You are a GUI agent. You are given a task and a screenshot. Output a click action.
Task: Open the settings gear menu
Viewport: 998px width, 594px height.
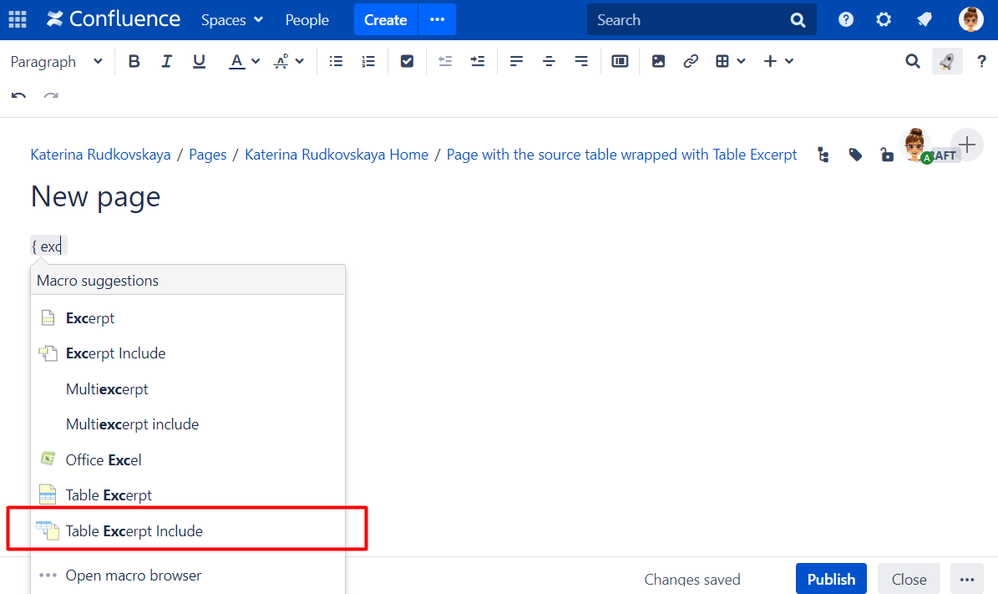(883, 20)
